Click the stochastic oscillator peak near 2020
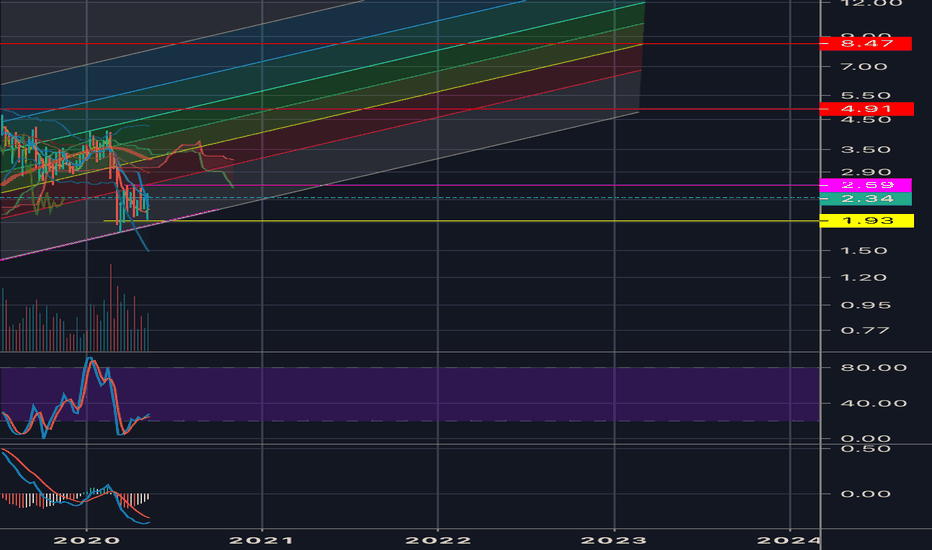932x550 pixels. click(x=89, y=360)
